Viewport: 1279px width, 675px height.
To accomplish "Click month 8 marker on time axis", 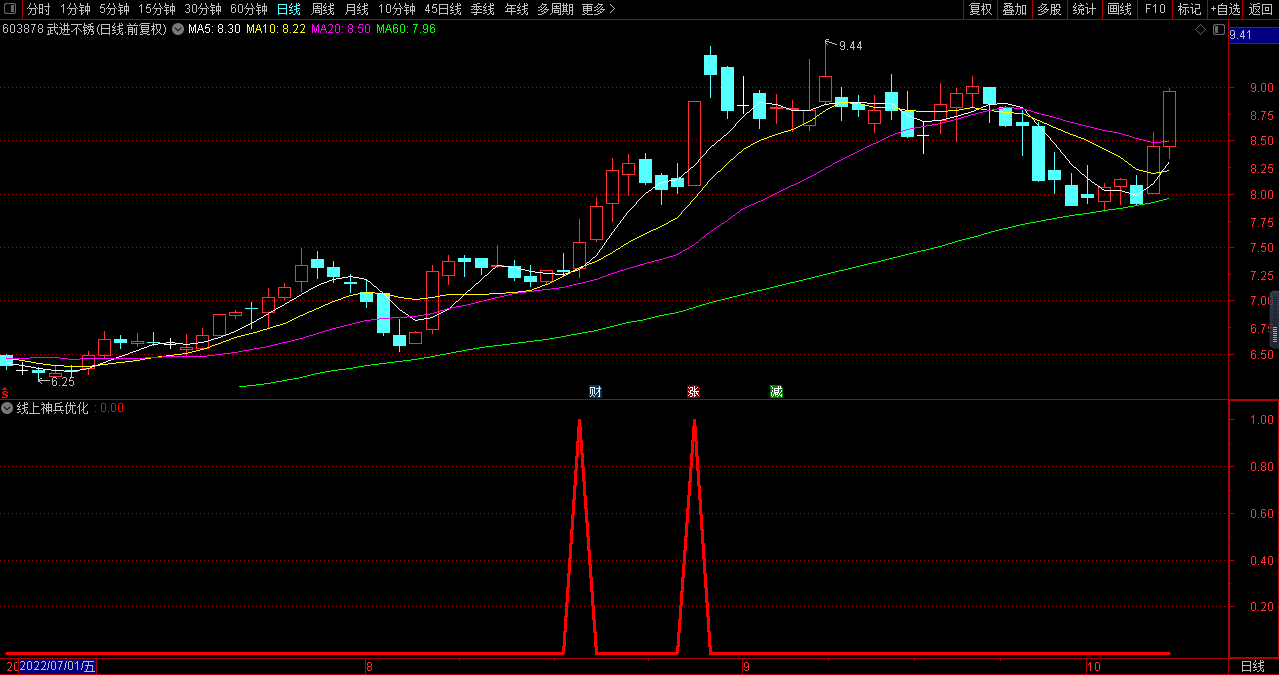I will click(369, 666).
